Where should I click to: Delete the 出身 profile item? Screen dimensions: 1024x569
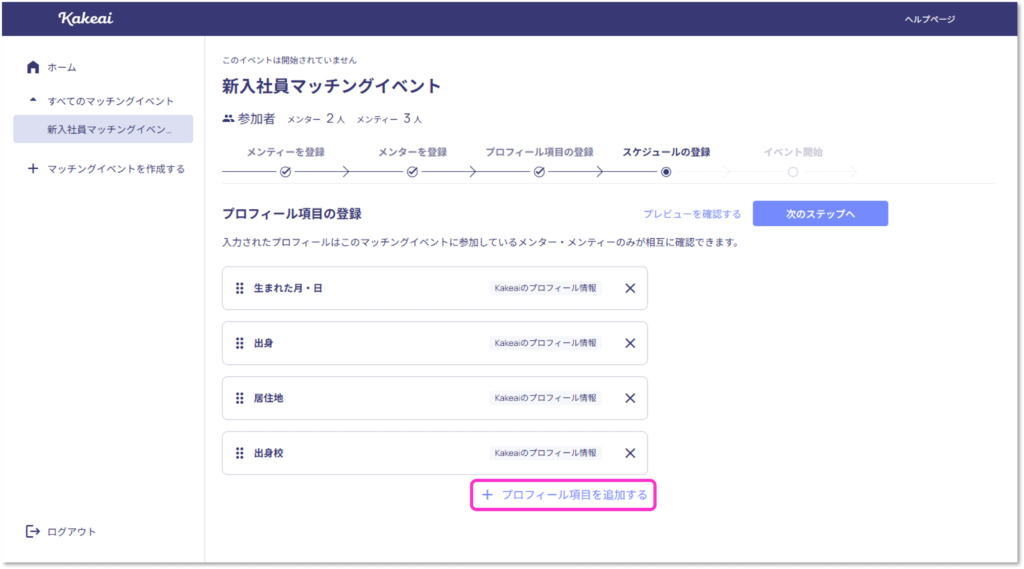click(630, 343)
